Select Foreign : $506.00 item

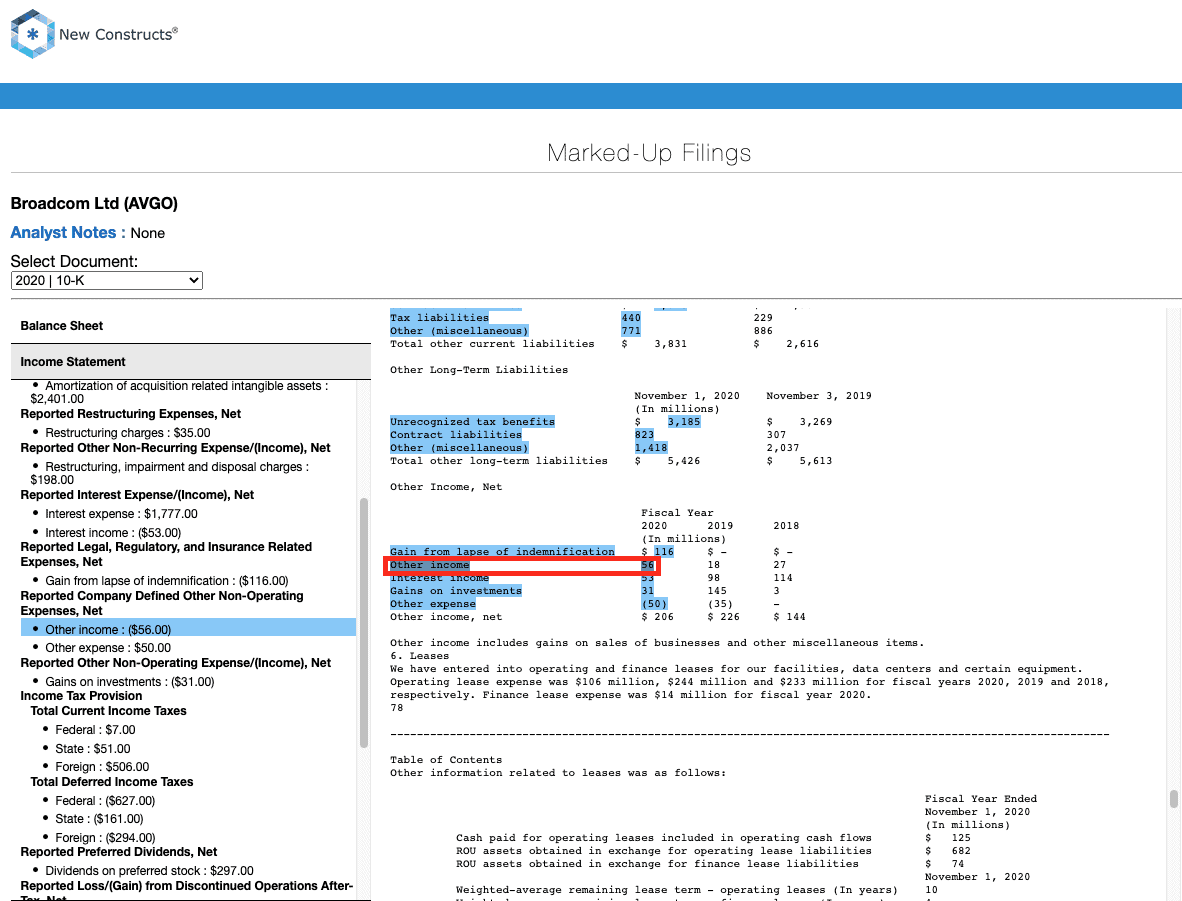[102, 767]
